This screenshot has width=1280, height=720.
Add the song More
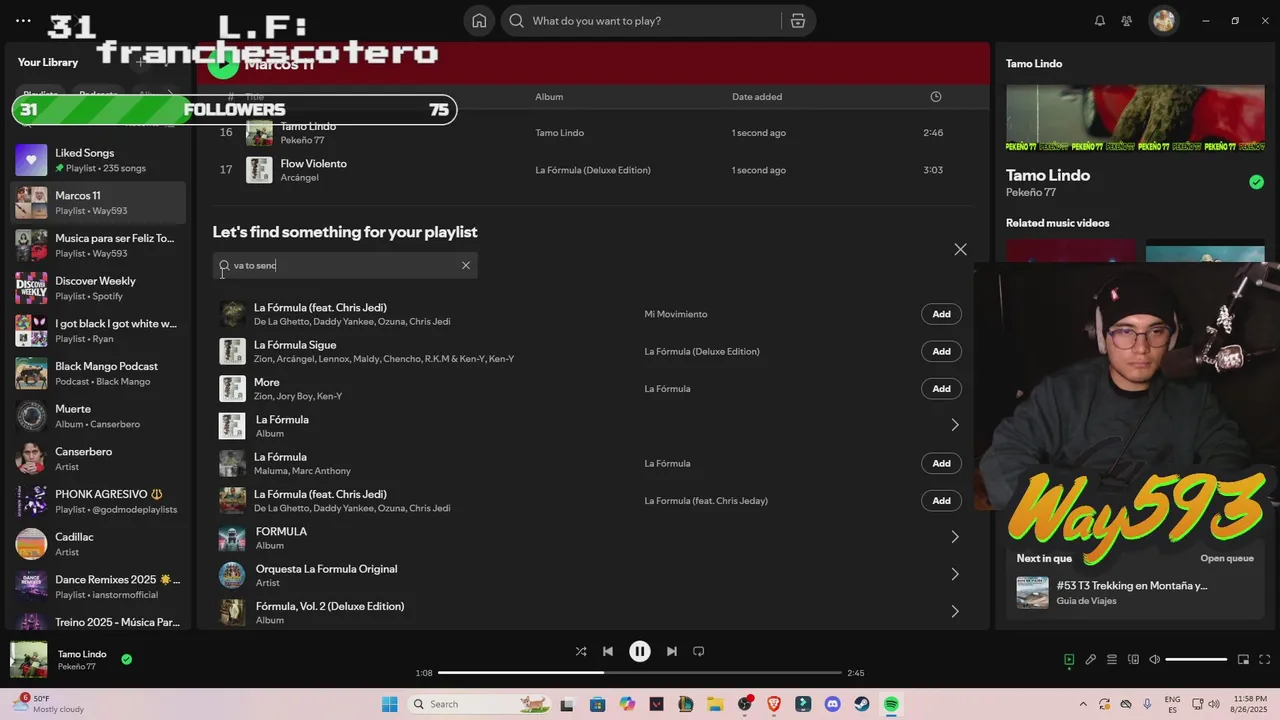pyautogui.click(x=941, y=389)
